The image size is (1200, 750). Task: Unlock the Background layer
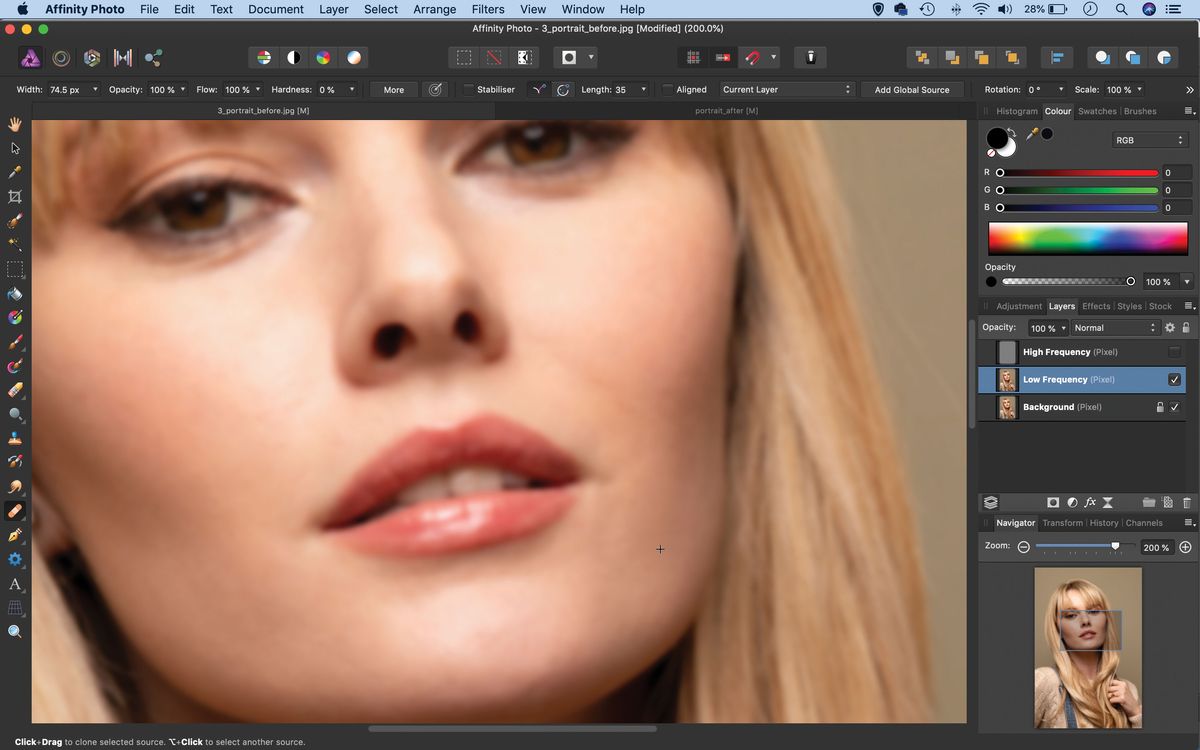[x=1160, y=407]
